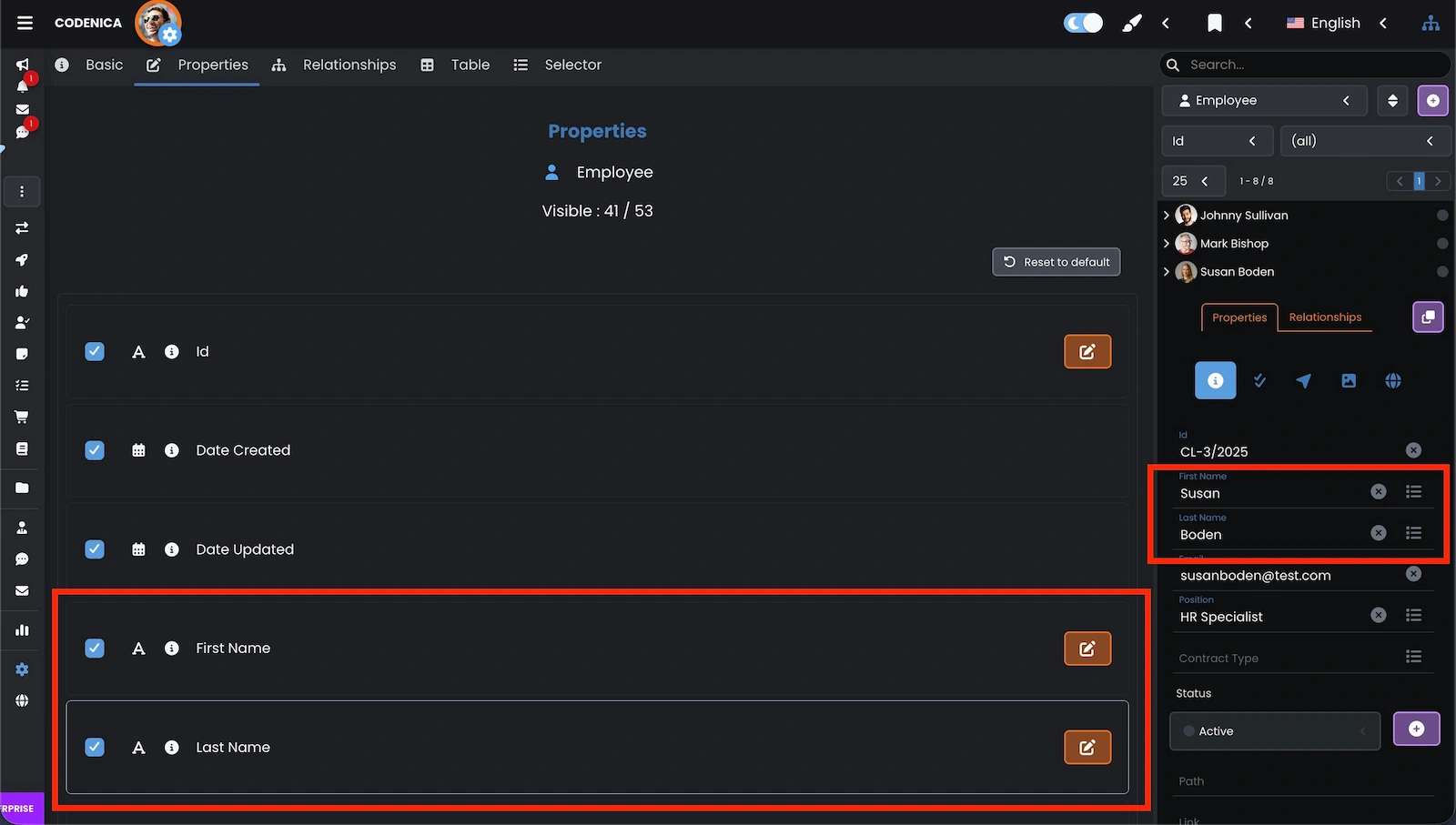This screenshot has width=1456, height=825.
Task: Click the bookmark icon in the top bar
Action: (1215, 23)
